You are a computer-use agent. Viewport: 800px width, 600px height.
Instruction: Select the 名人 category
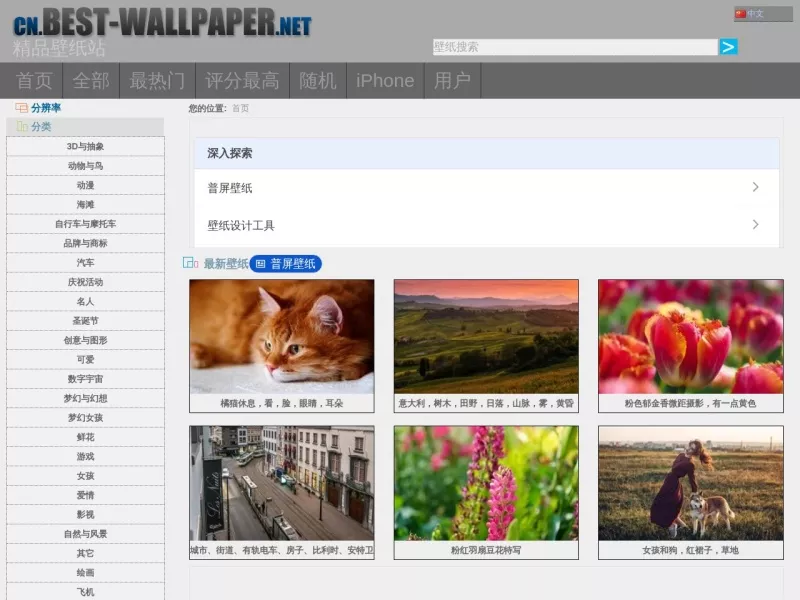click(x=85, y=302)
